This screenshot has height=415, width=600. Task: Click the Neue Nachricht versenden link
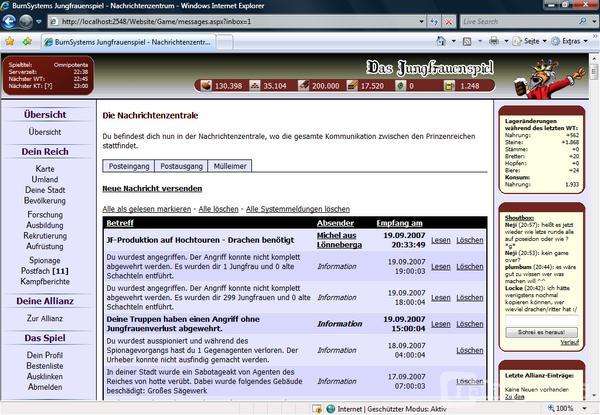tap(152, 188)
